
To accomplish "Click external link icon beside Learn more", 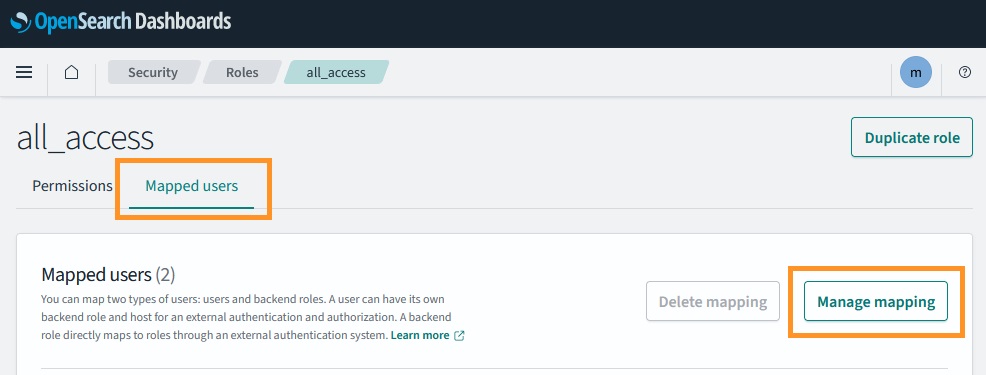I will click(459, 335).
